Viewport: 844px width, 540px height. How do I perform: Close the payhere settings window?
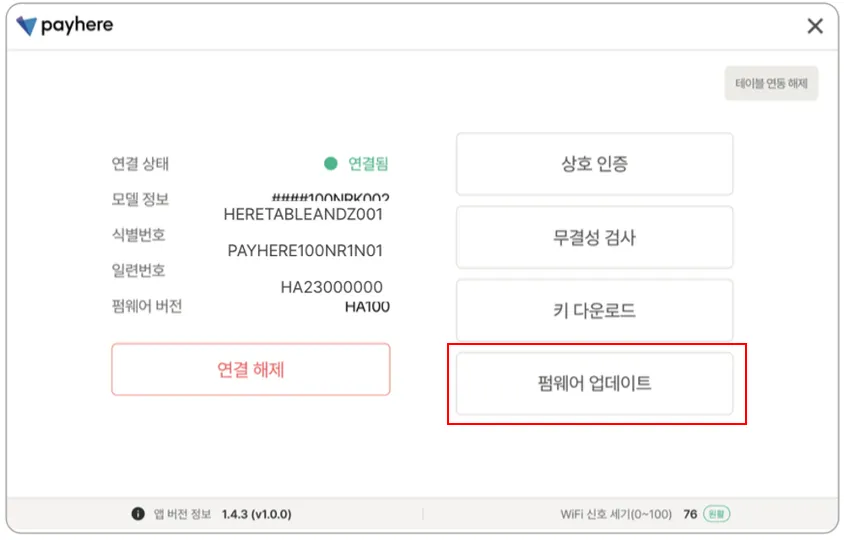coord(815,27)
